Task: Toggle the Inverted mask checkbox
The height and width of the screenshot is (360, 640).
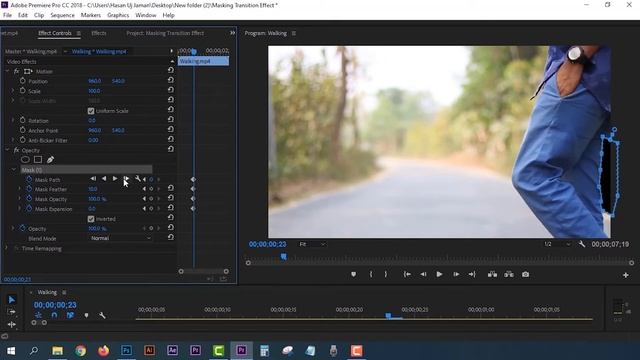Action: point(91,219)
